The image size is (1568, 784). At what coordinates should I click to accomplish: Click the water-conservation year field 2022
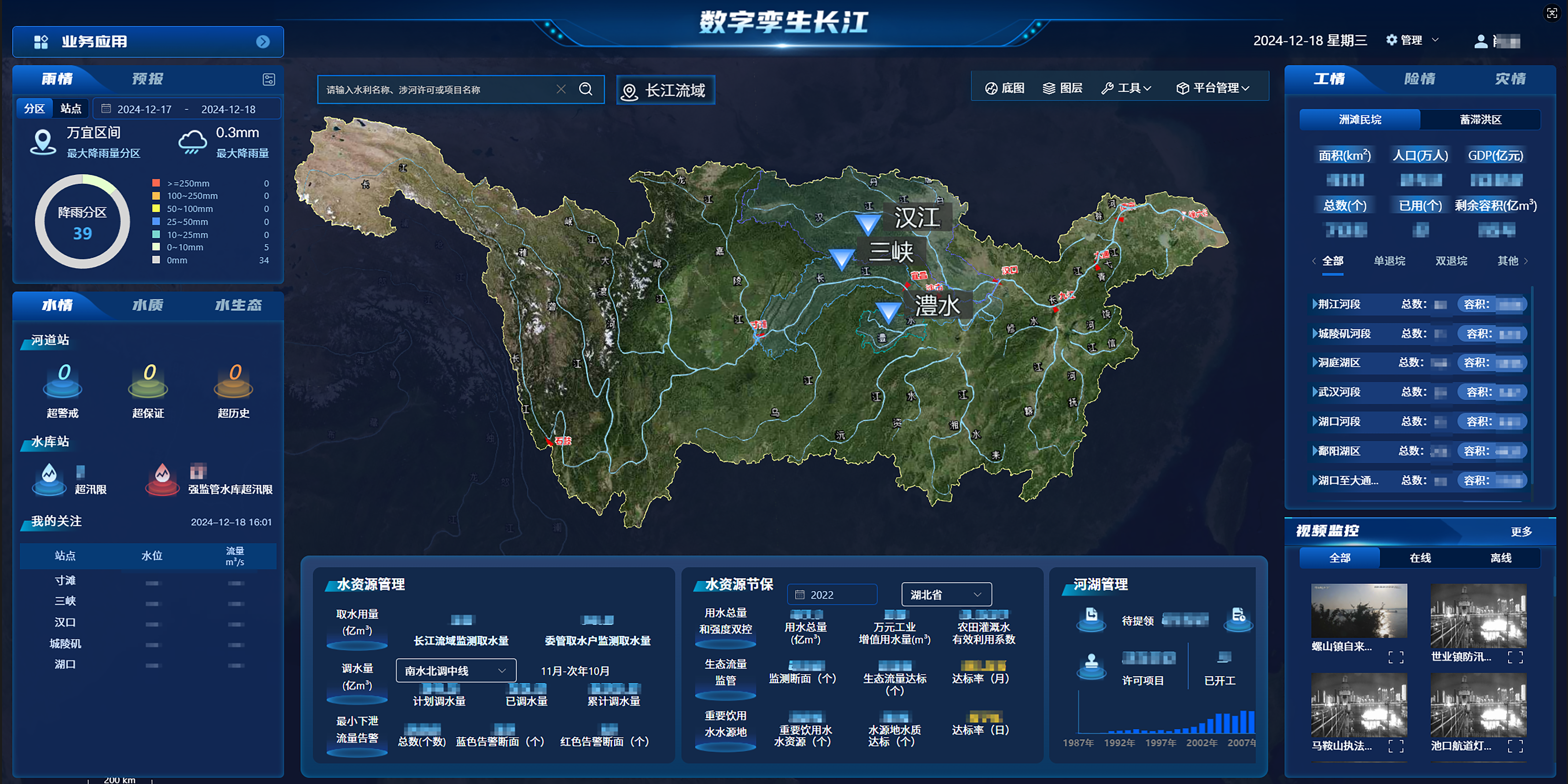(x=831, y=594)
